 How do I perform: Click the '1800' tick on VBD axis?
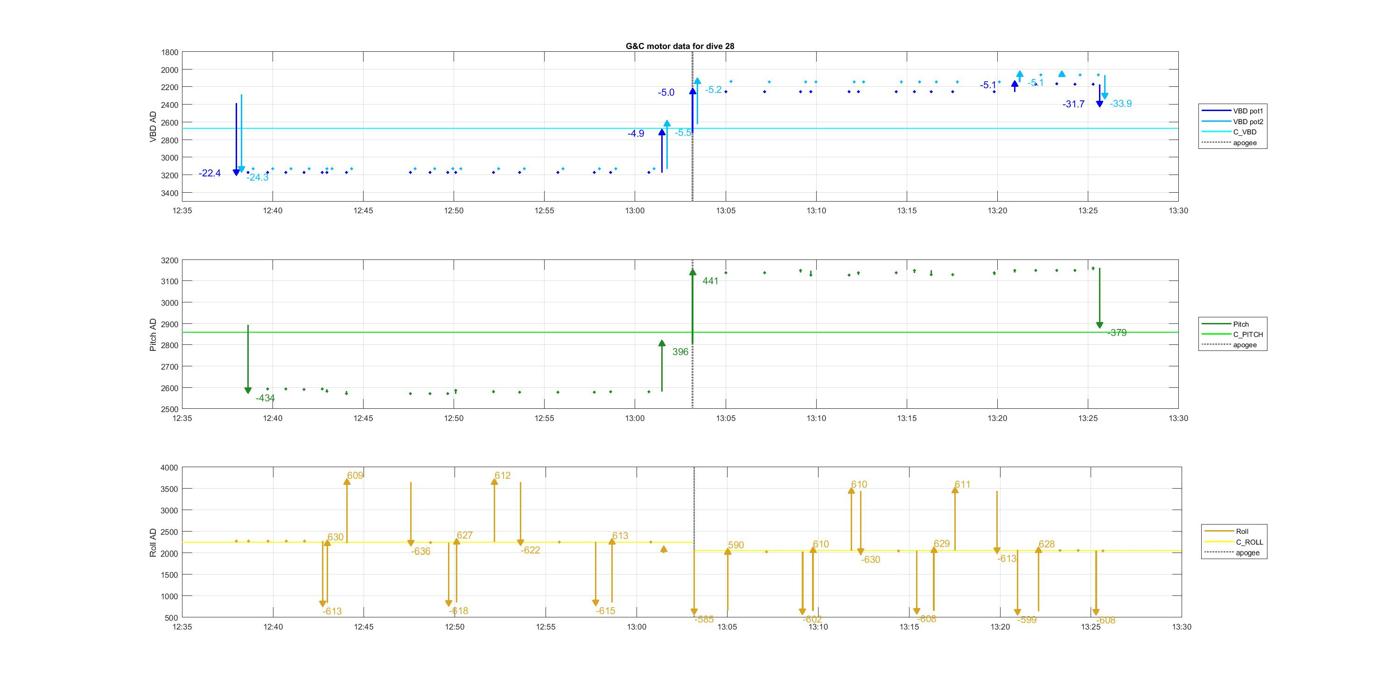tap(170, 52)
